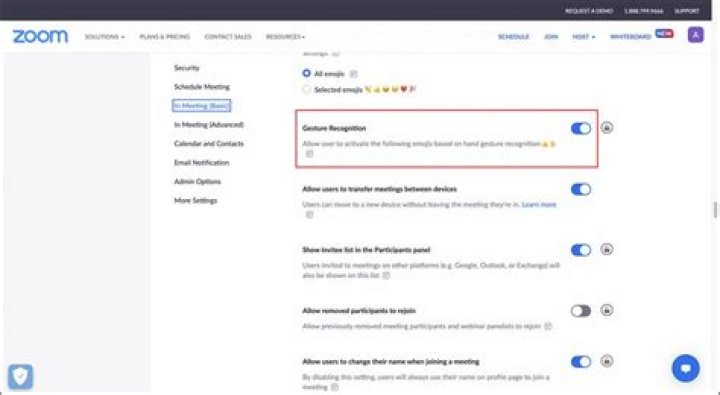This screenshot has height=395, width=720.
Task: Expand the Host dropdown menu
Action: click(584, 37)
